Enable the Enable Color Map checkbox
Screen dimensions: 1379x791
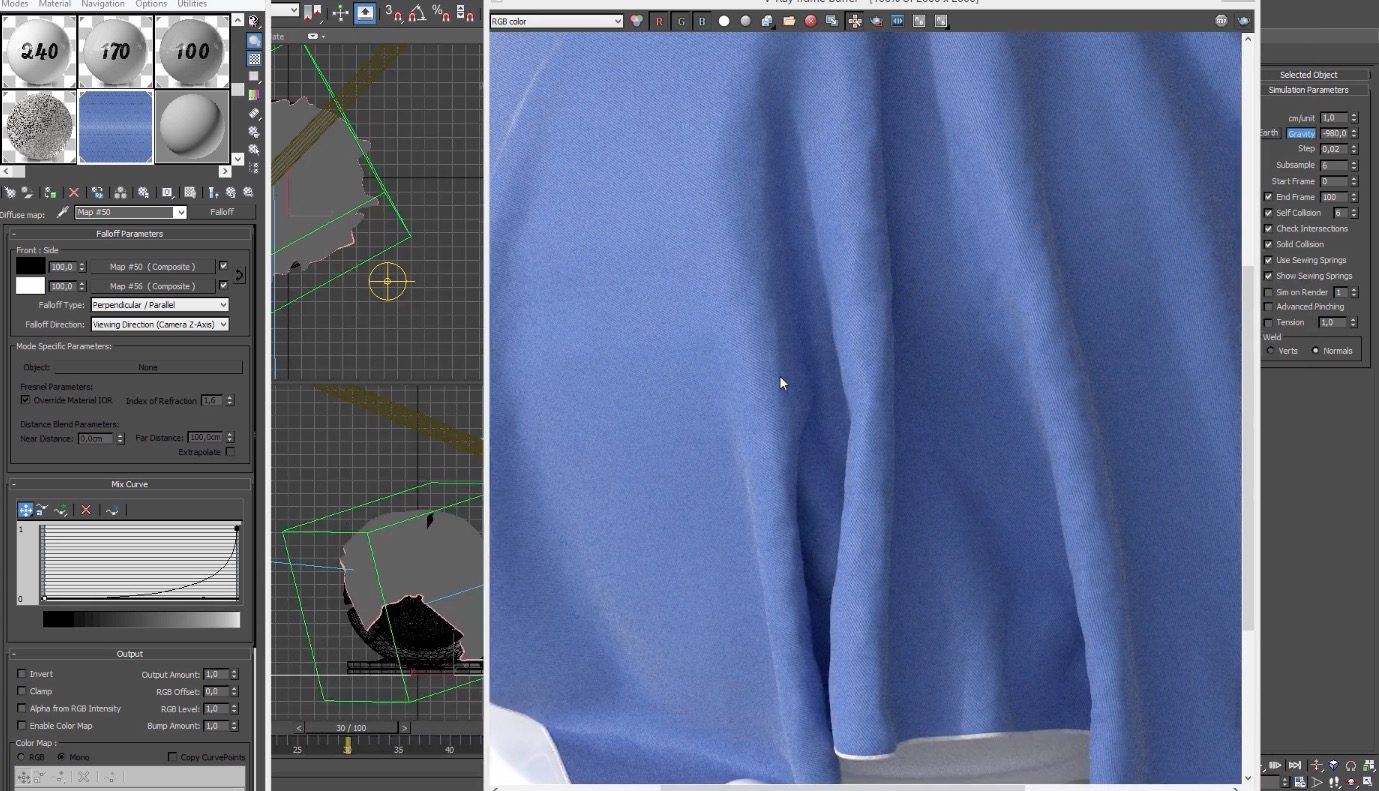(22, 725)
